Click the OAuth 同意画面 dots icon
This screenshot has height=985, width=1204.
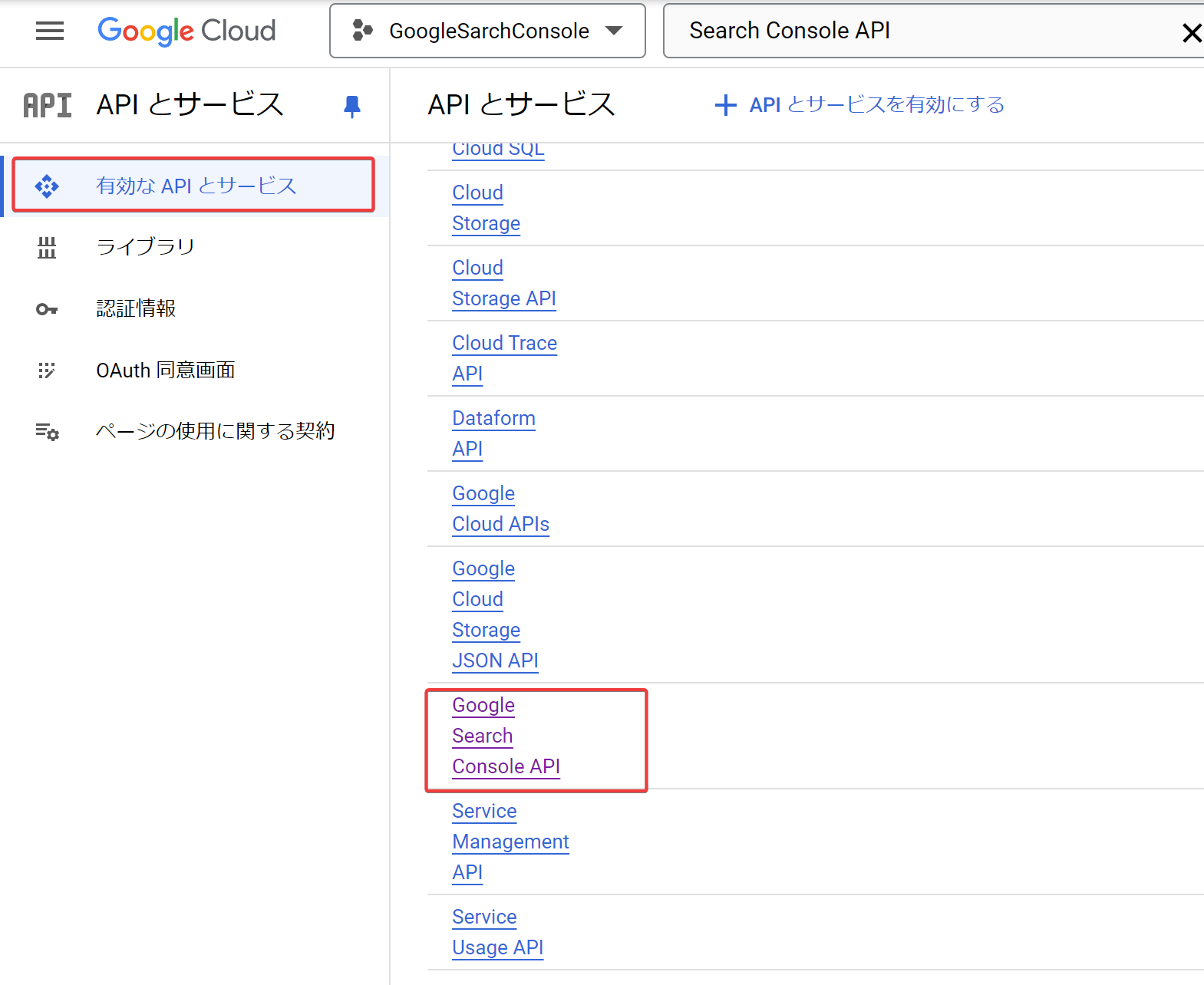pos(47,371)
